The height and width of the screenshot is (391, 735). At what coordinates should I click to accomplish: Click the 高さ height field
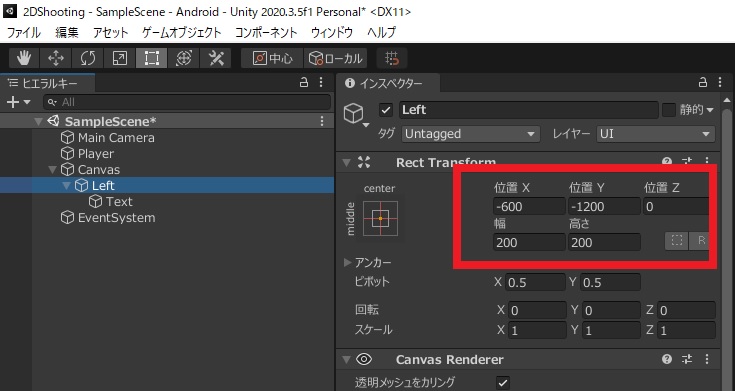tap(604, 242)
